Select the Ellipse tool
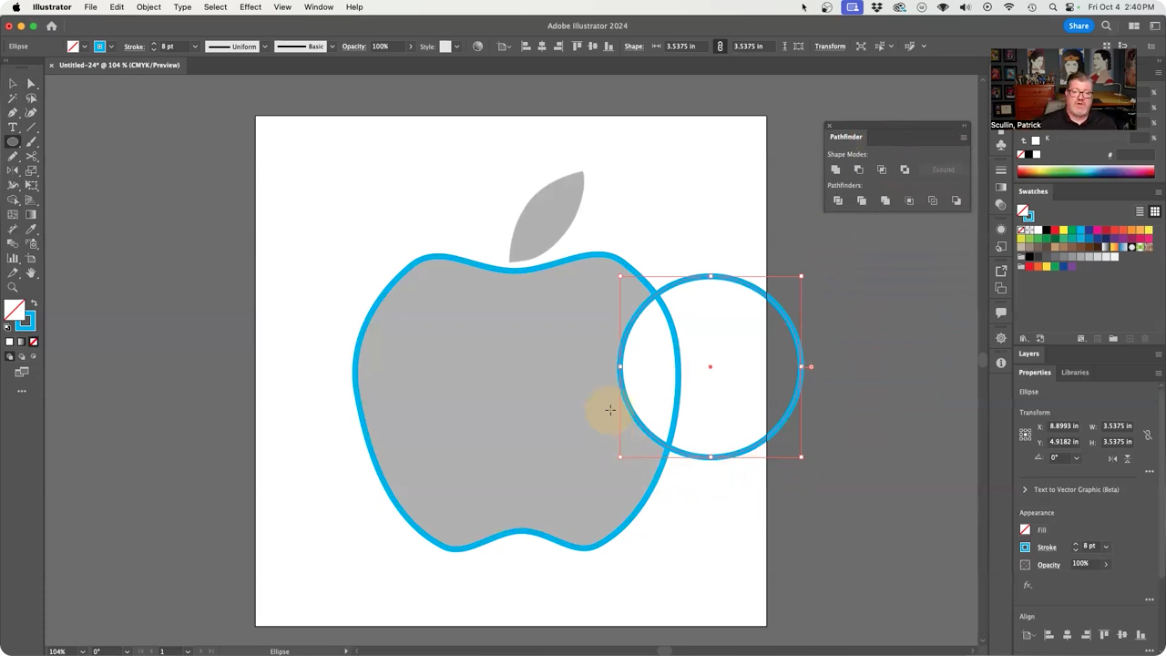1167x656 pixels. click(x=13, y=141)
